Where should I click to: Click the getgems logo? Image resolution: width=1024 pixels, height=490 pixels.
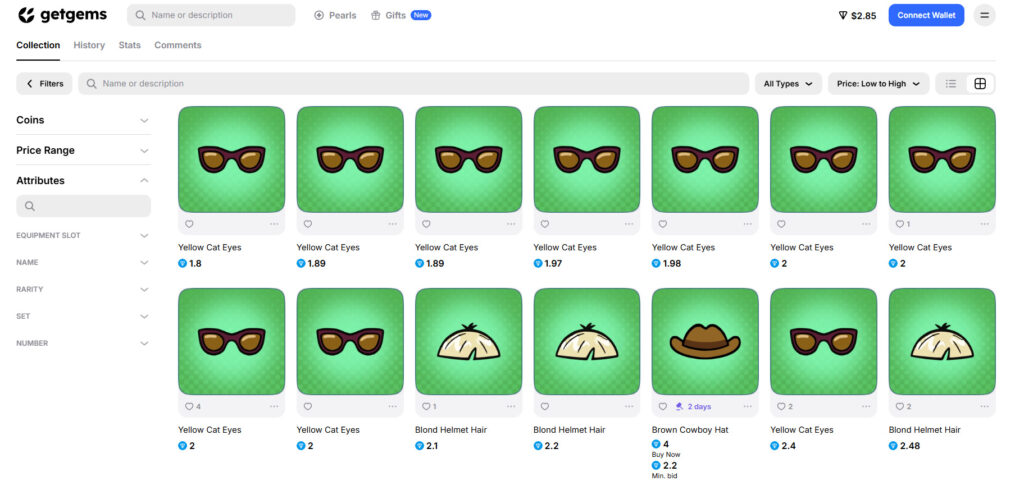(x=62, y=15)
